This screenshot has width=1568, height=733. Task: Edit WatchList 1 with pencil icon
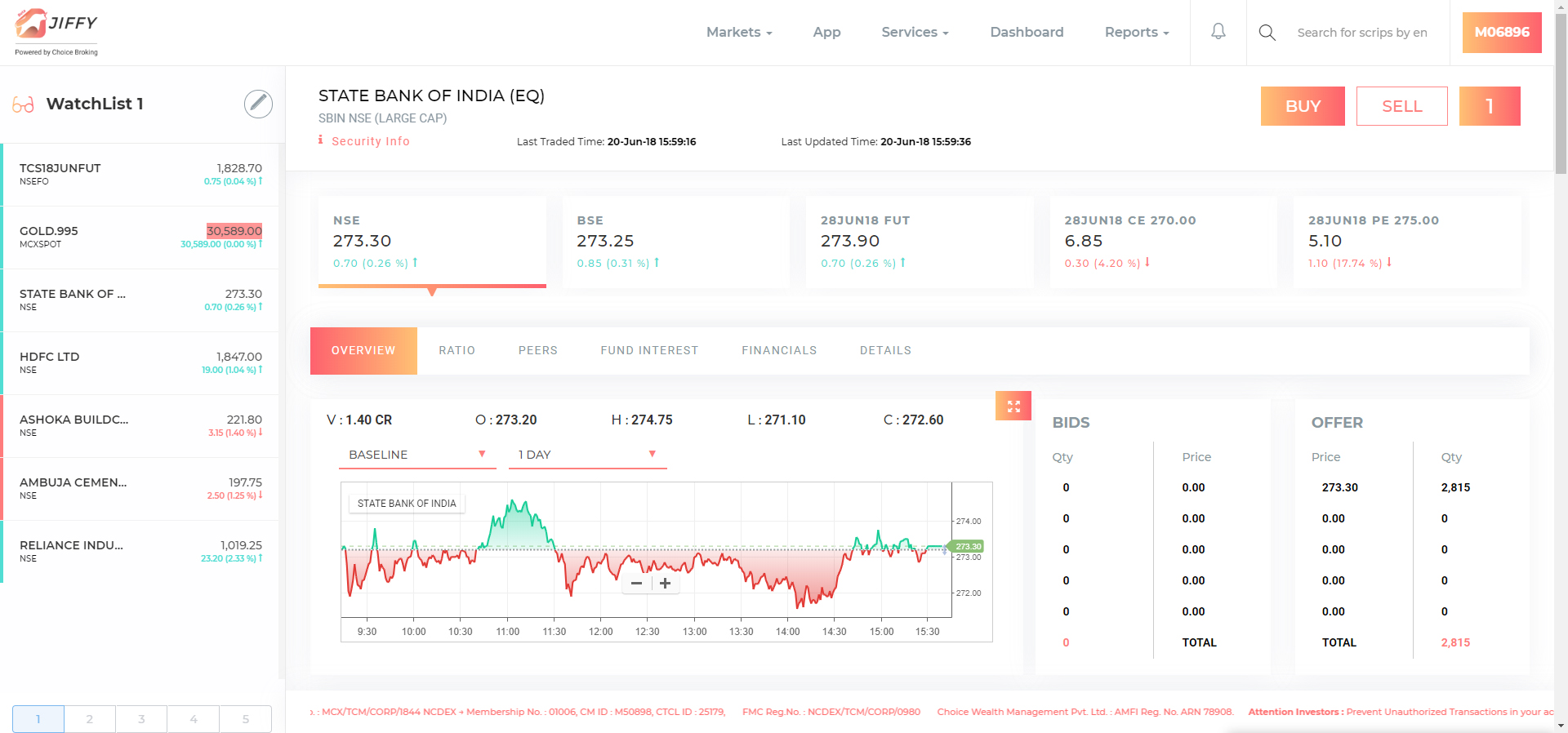pos(258,104)
